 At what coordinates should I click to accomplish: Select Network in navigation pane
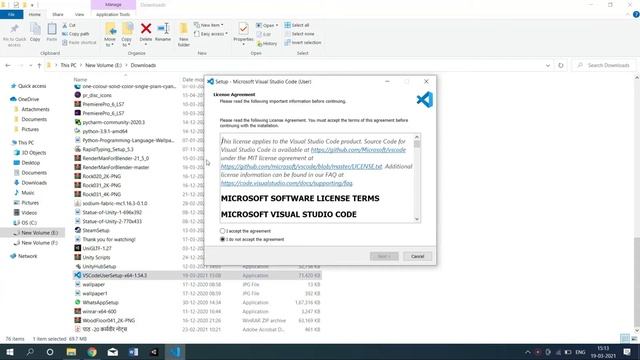(x=27, y=256)
